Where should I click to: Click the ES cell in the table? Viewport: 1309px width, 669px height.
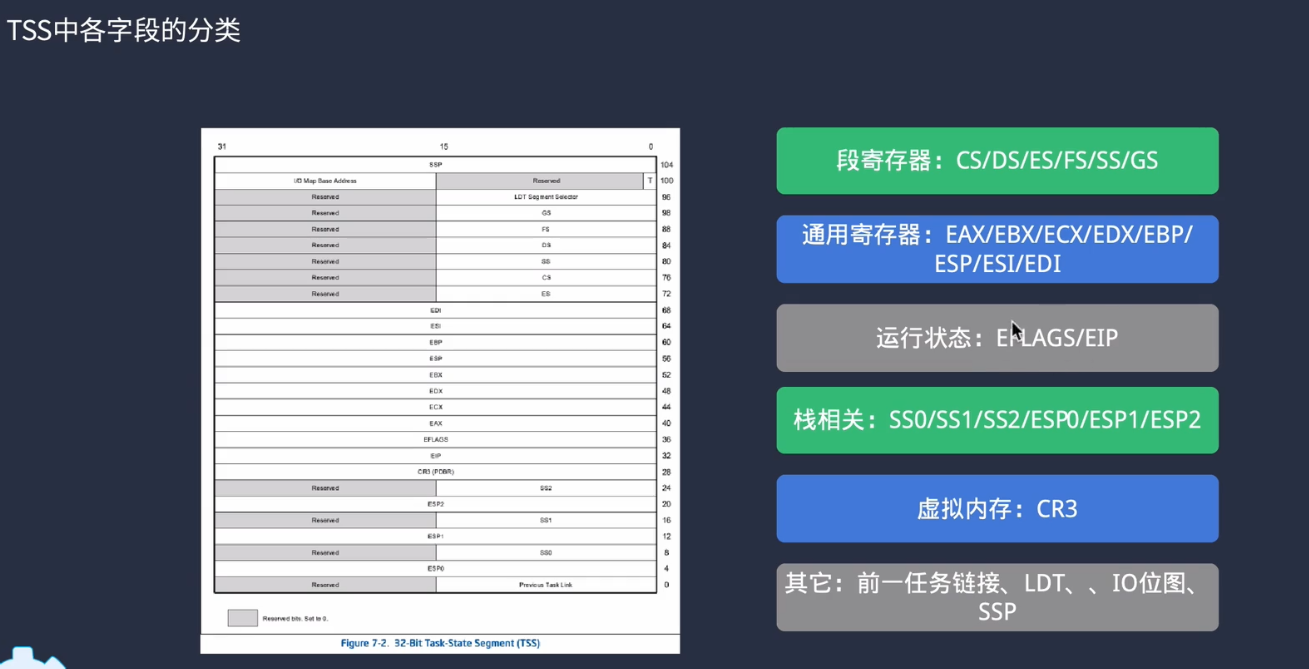pos(546,294)
